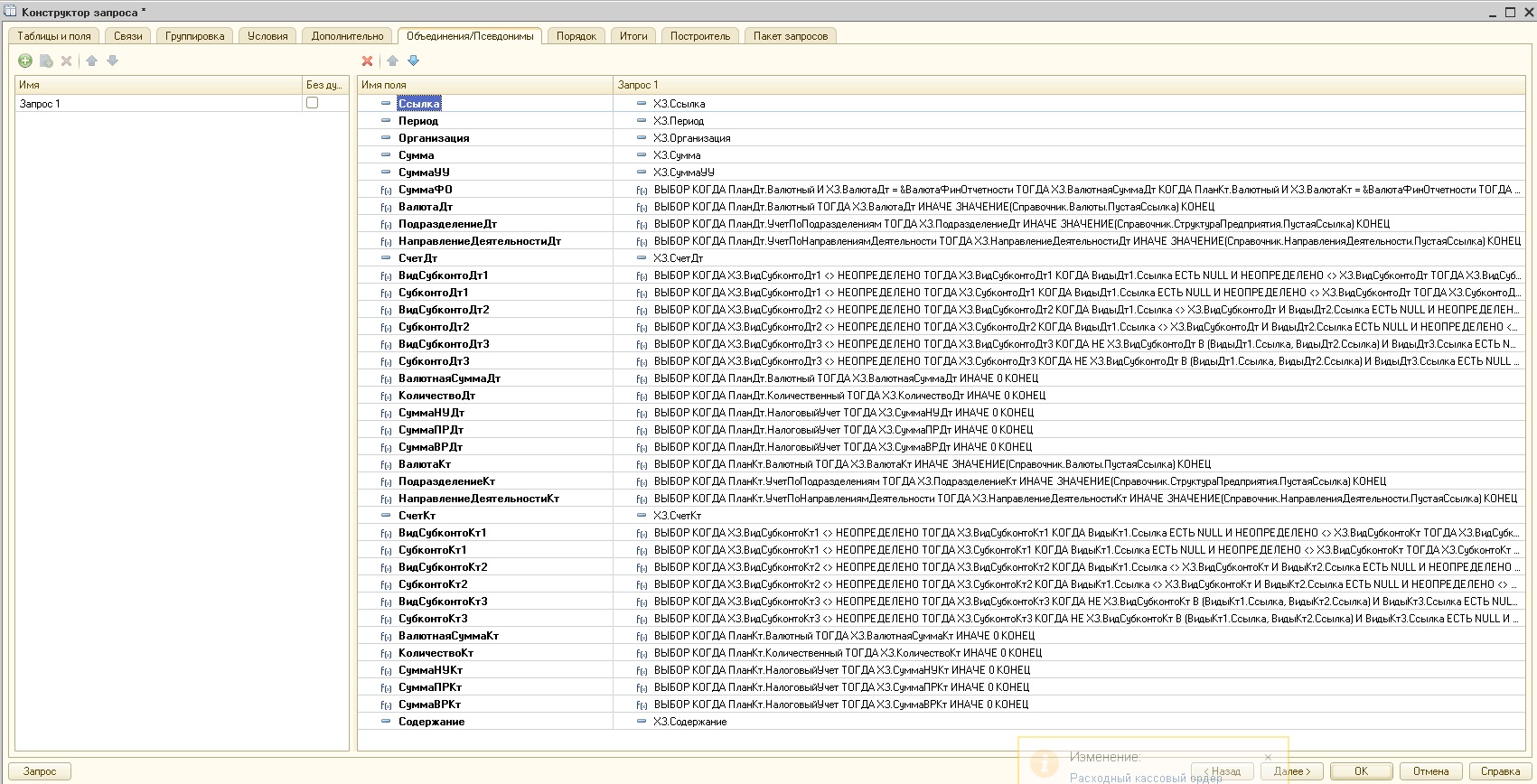The height and width of the screenshot is (784, 1537).
Task: Click the Х3.Содержание cell
Action: click(690, 722)
